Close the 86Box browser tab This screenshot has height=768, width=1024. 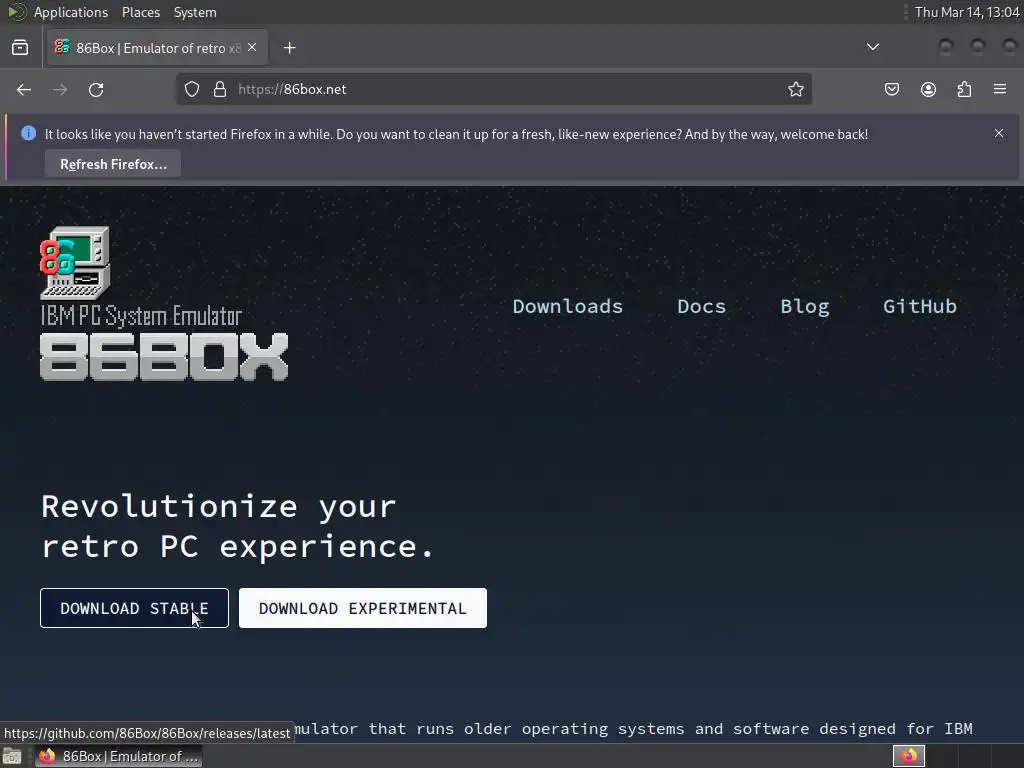pyautogui.click(x=252, y=48)
